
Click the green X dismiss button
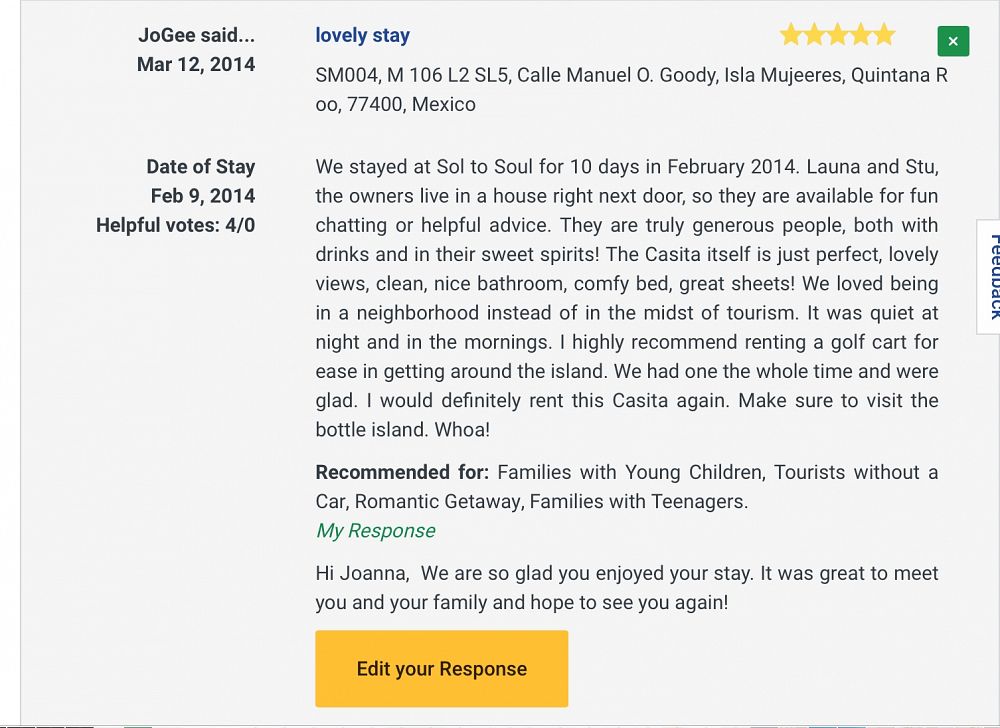point(953,41)
